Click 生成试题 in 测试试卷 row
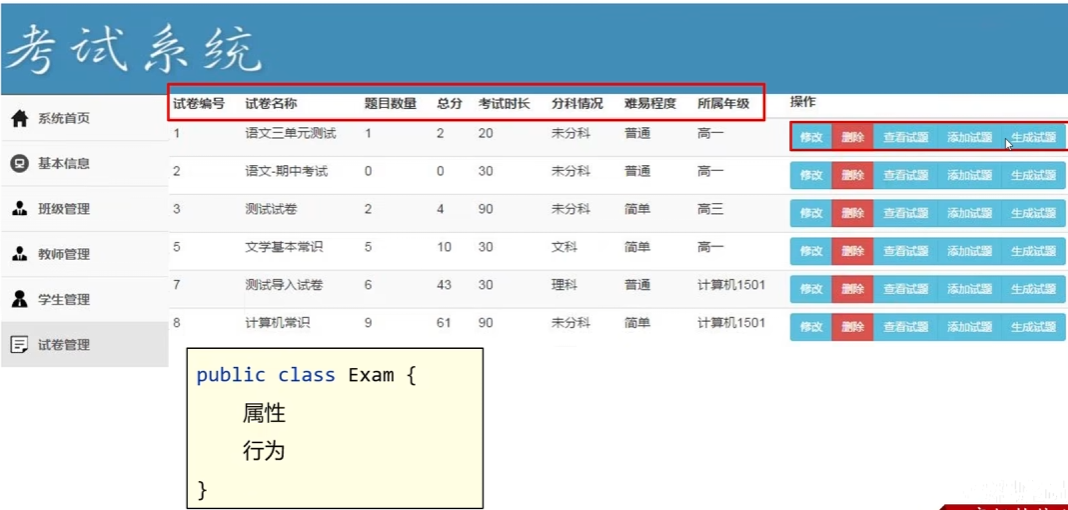Image resolution: width=1068 pixels, height=510 pixels. (x=1033, y=213)
